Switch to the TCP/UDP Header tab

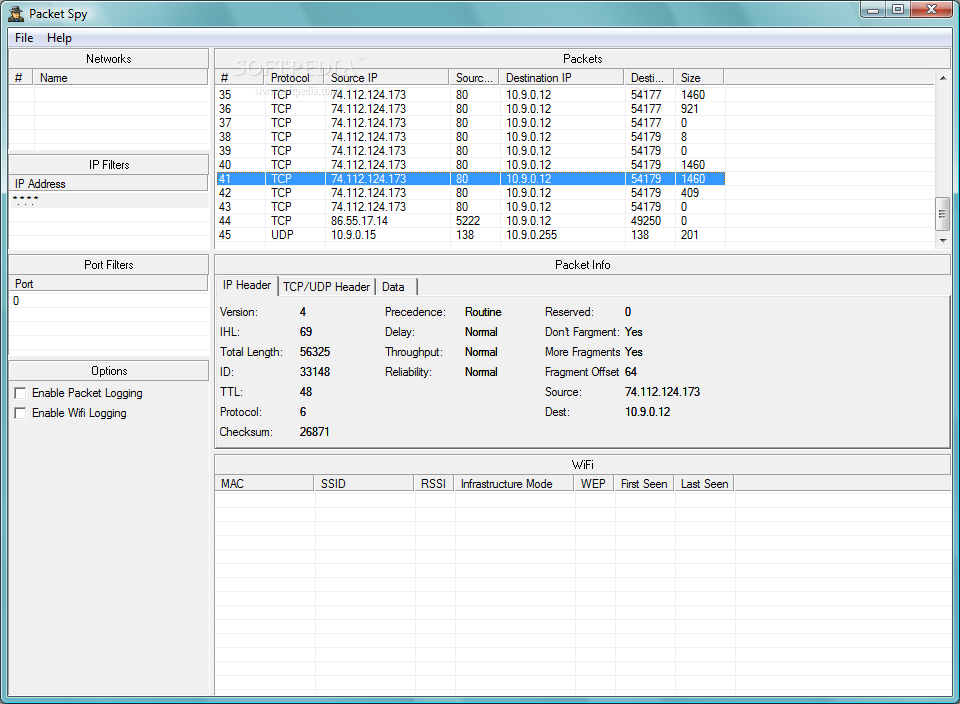[326, 286]
